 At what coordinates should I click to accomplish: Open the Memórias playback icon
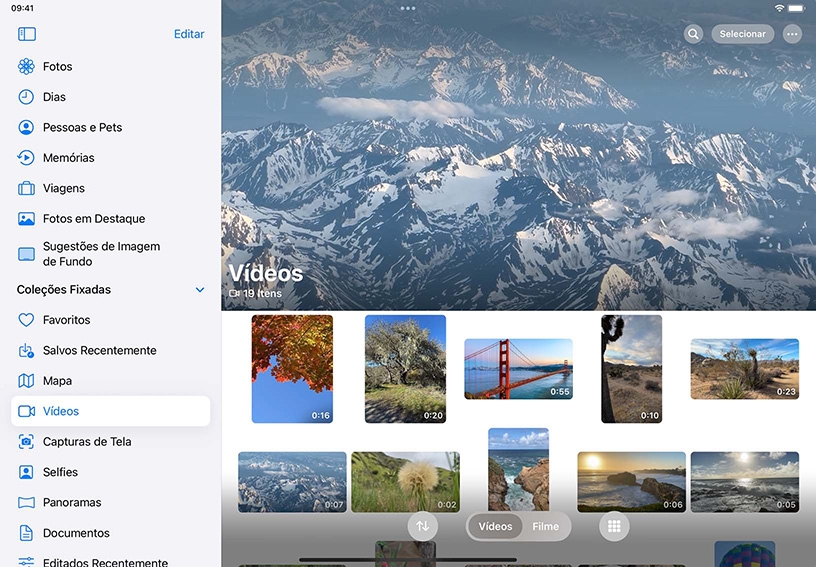point(26,158)
